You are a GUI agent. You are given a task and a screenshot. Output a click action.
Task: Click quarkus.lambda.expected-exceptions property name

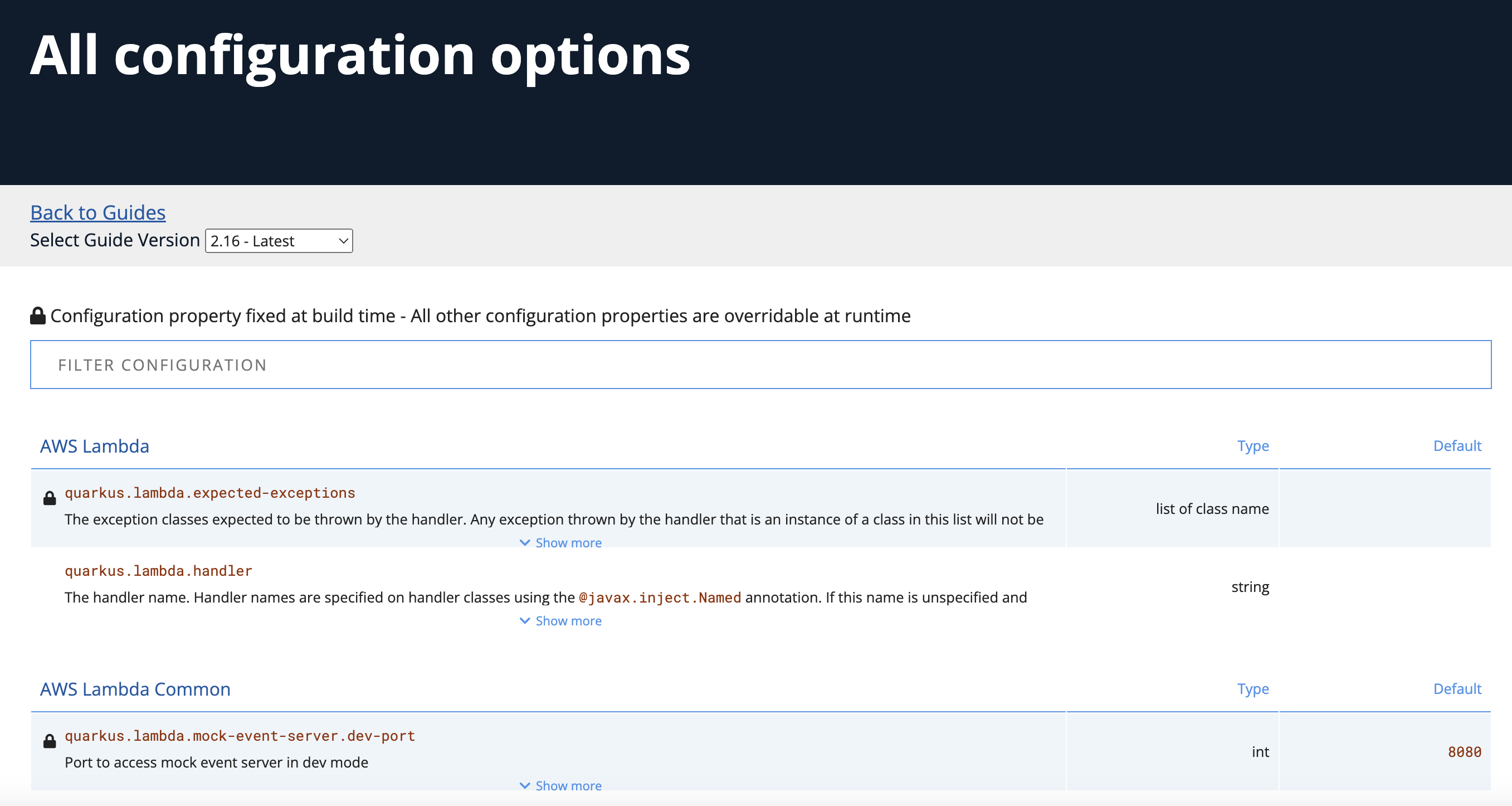point(210,492)
